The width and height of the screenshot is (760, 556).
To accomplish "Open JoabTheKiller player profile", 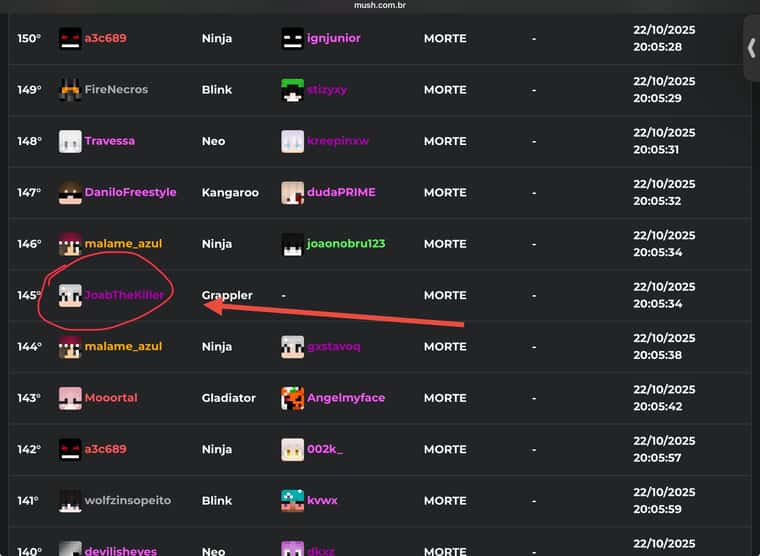I will coord(124,295).
